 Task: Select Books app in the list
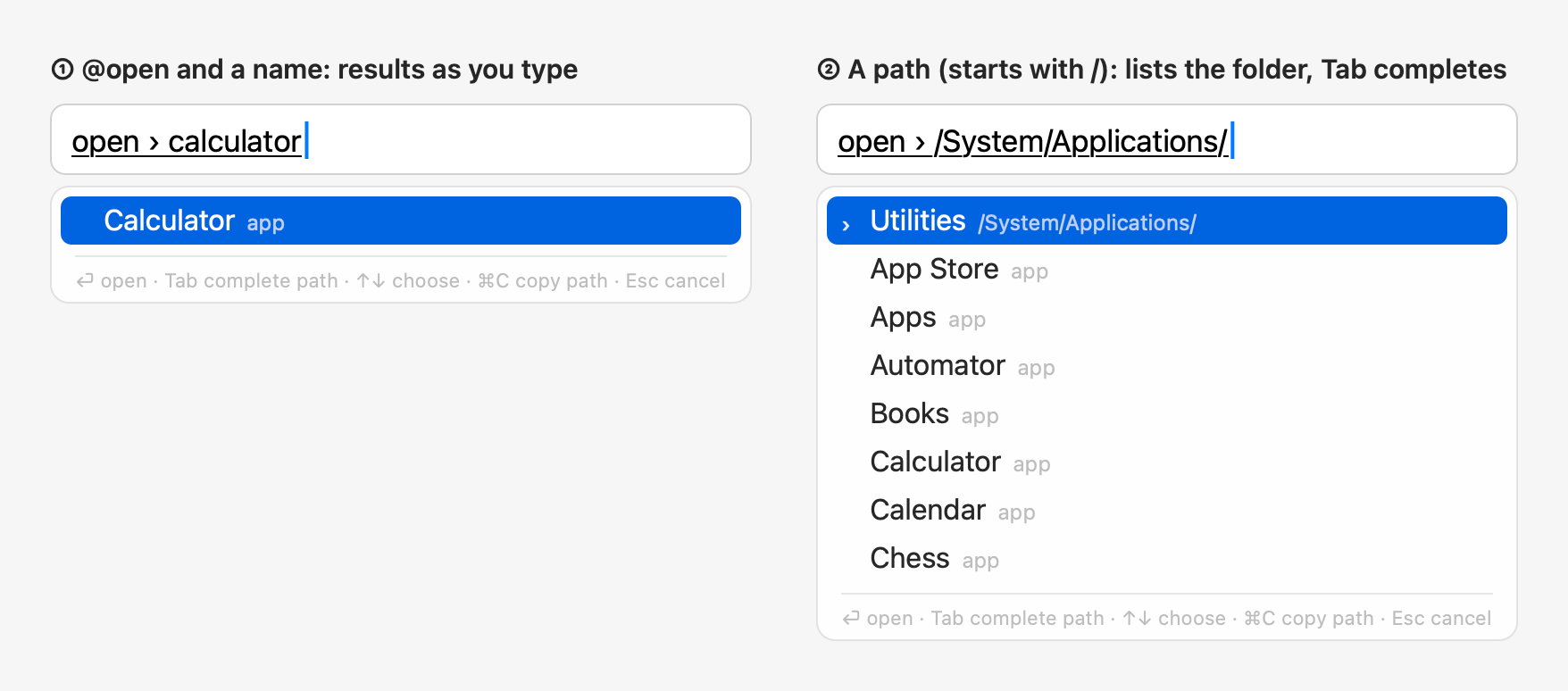(1167, 413)
